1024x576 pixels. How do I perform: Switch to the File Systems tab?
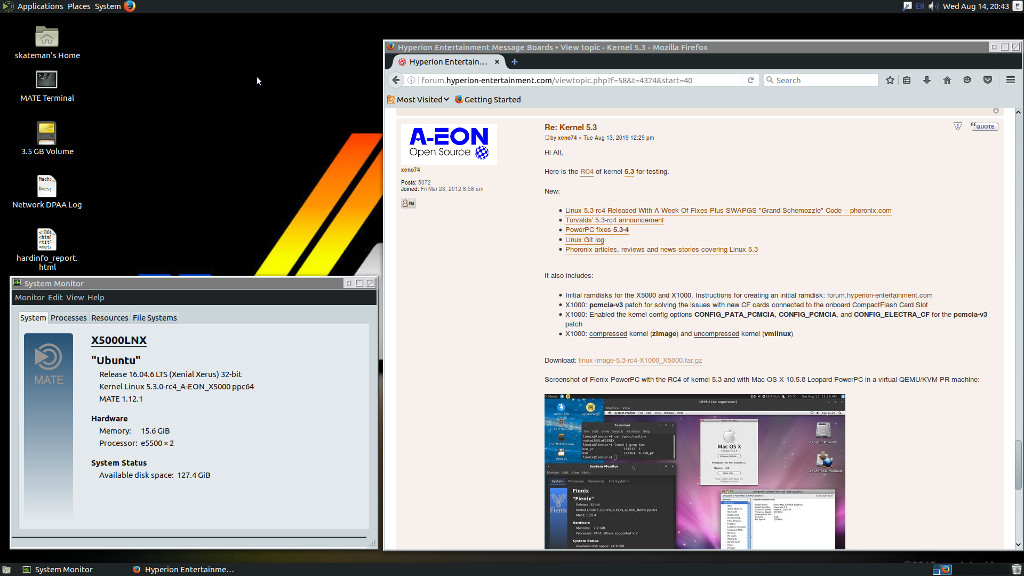click(x=155, y=318)
